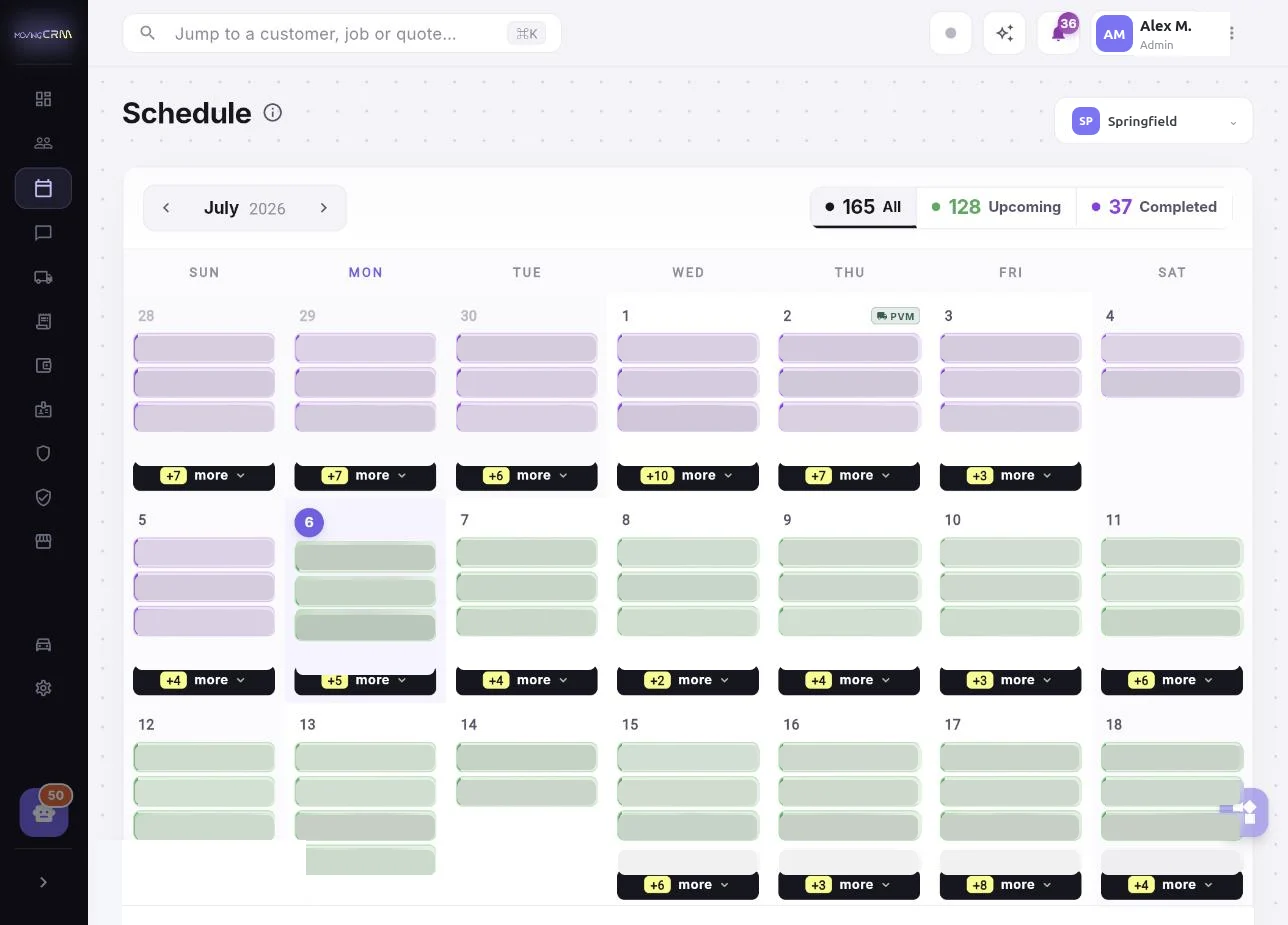Click the AI sparkles icon in header
This screenshot has width=1288, height=925.
click(1004, 34)
